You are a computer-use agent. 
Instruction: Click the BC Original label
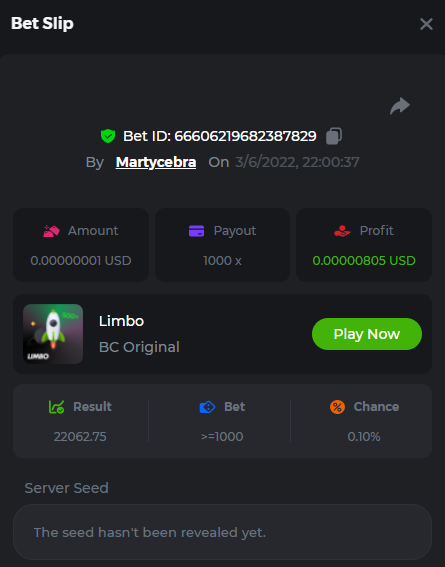(139, 347)
